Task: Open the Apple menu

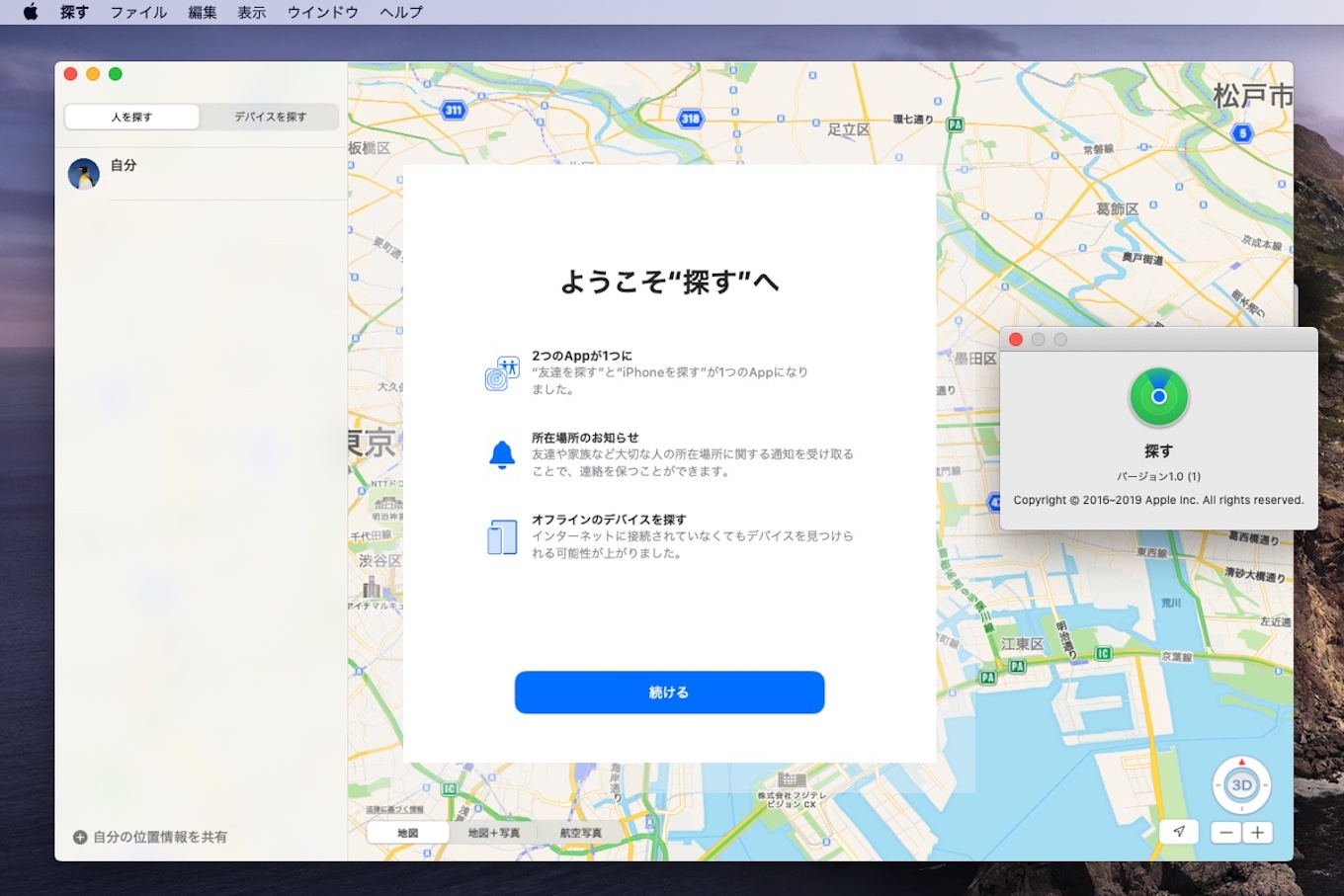Action: tap(30, 12)
